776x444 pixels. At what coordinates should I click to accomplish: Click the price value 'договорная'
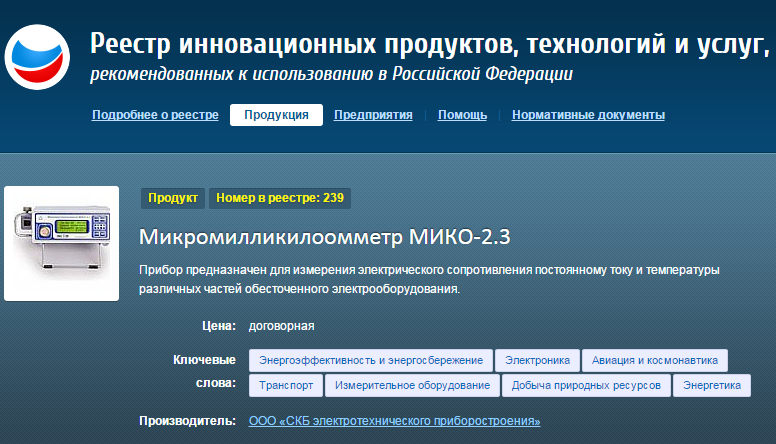(x=281, y=326)
